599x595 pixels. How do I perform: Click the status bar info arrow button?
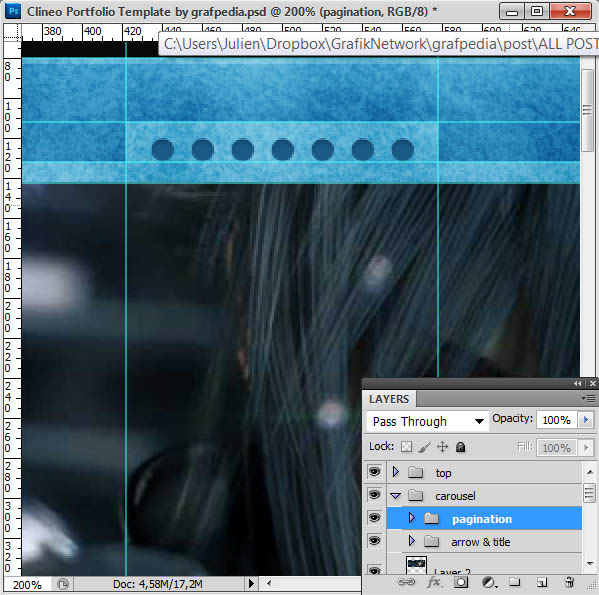coord(251,584)
